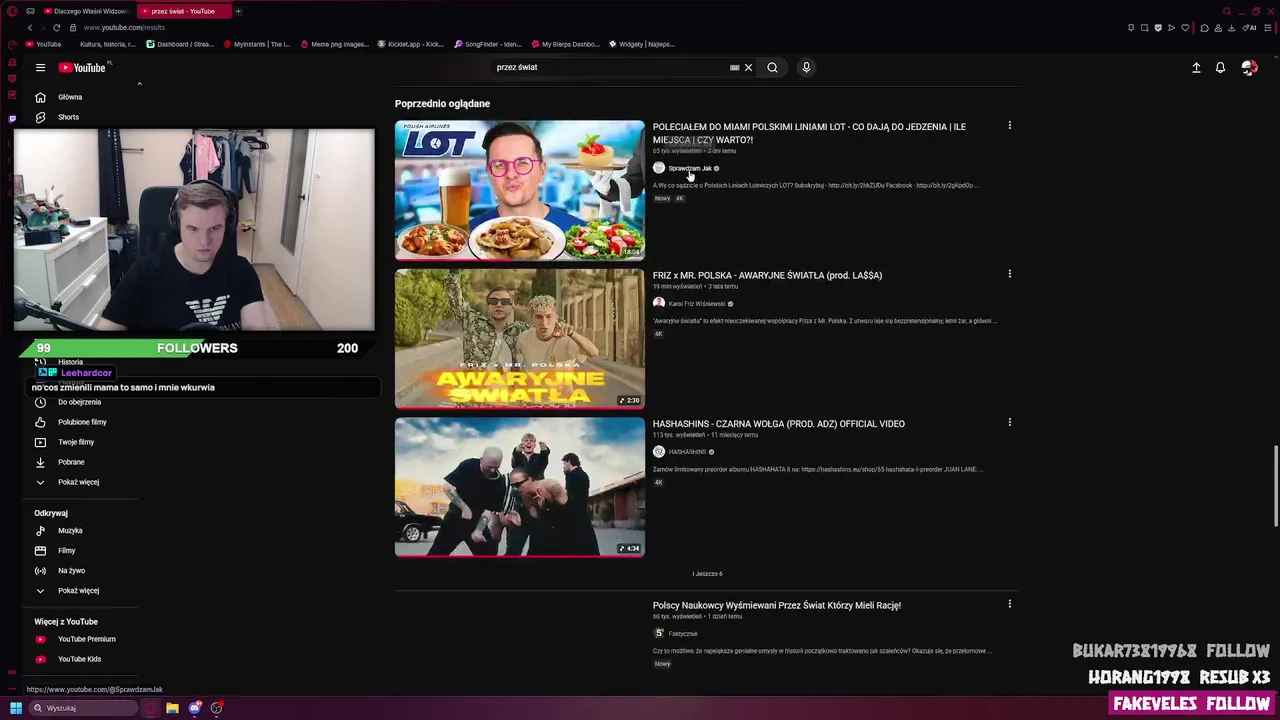Image resolution: width=1280 pixels, height=720 pixels.
Task: Open the browser AI assistant icon
Action: click(1250, 28)
